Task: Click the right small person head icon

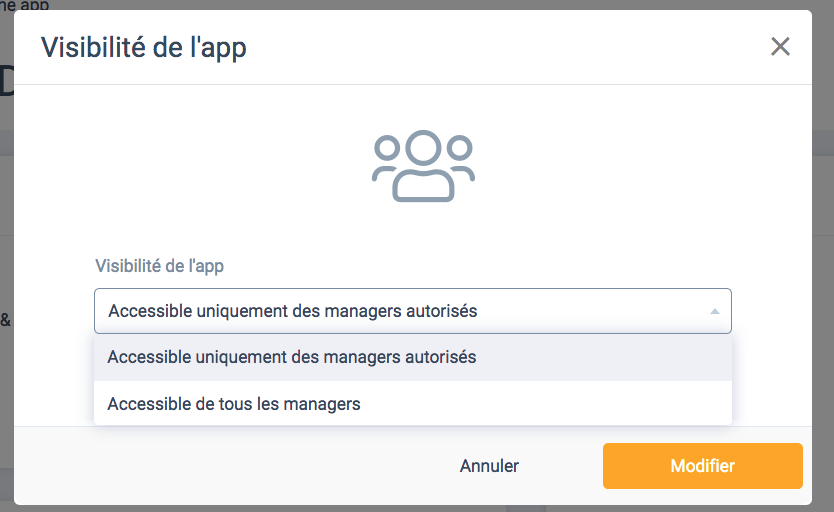Action: click(x=460, y=147)
